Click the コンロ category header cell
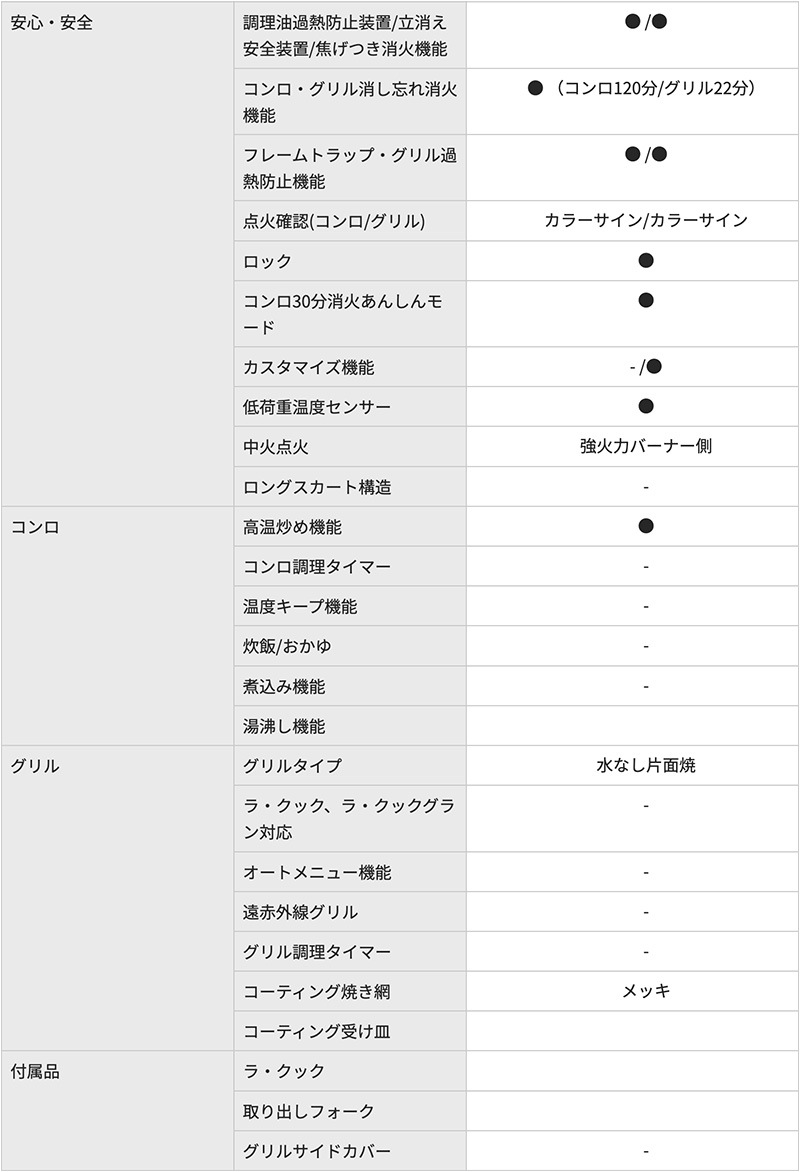 coord(117,626)
